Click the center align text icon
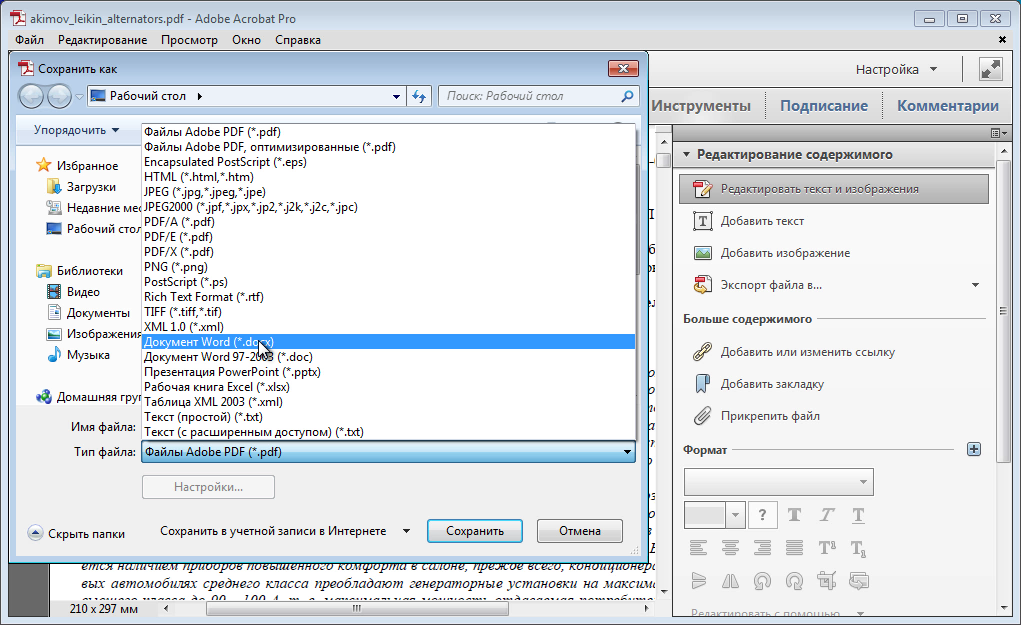The image size is (1021, 625). pyautogui.click(x=730, y=548)
